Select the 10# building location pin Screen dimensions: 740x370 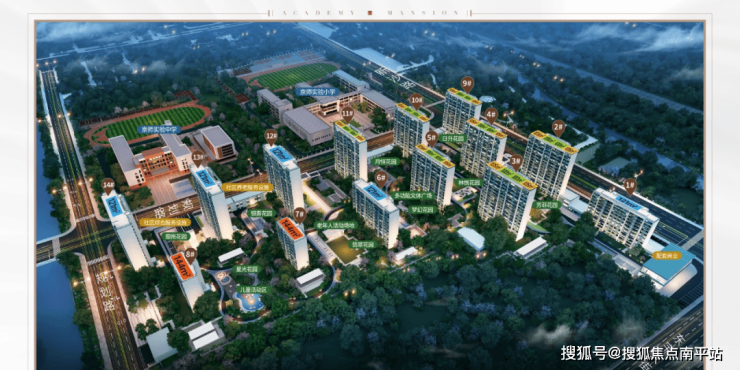point(416,101)
